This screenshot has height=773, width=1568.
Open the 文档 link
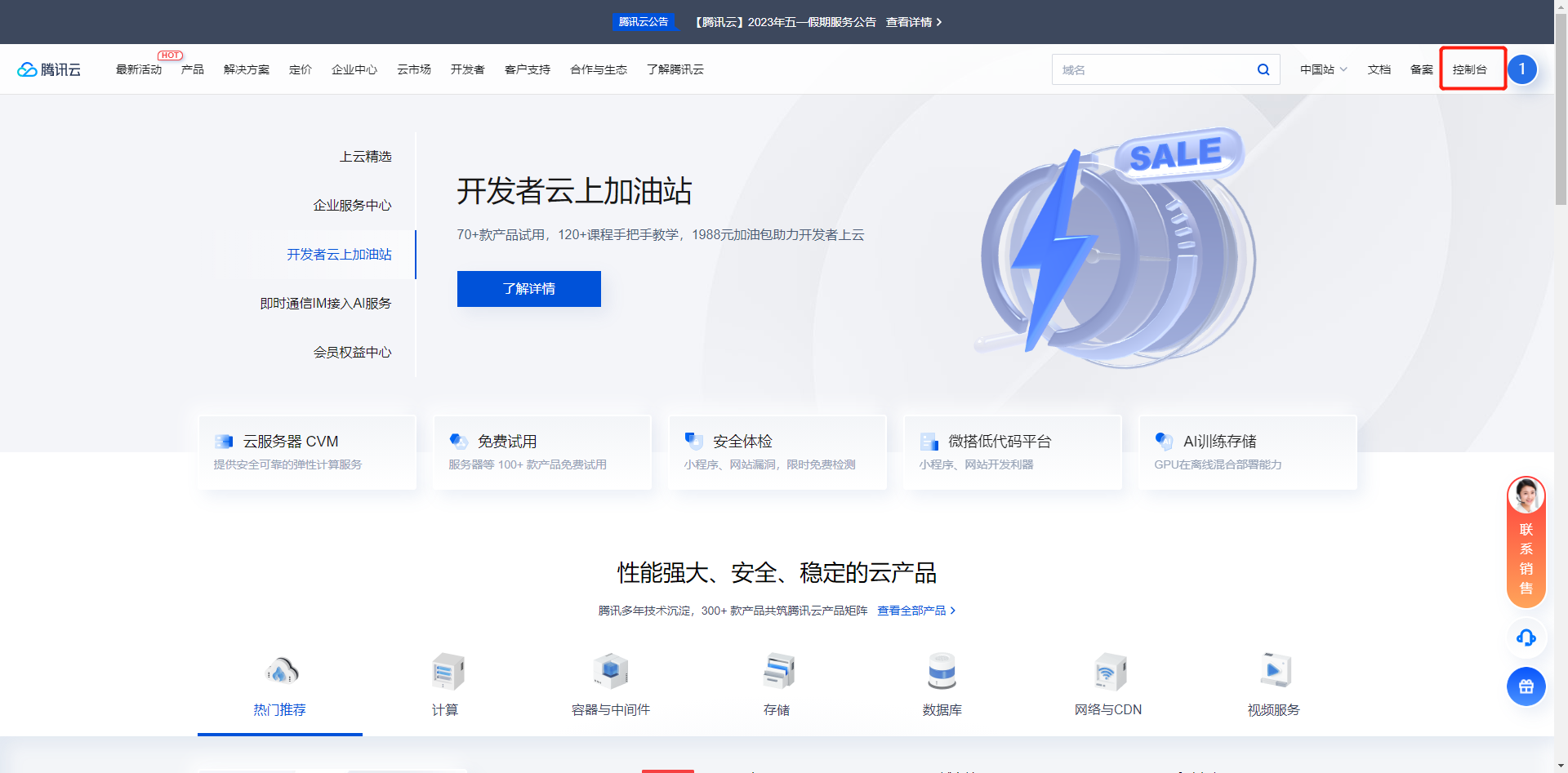pyautogui.click(x=1379, y=69)
